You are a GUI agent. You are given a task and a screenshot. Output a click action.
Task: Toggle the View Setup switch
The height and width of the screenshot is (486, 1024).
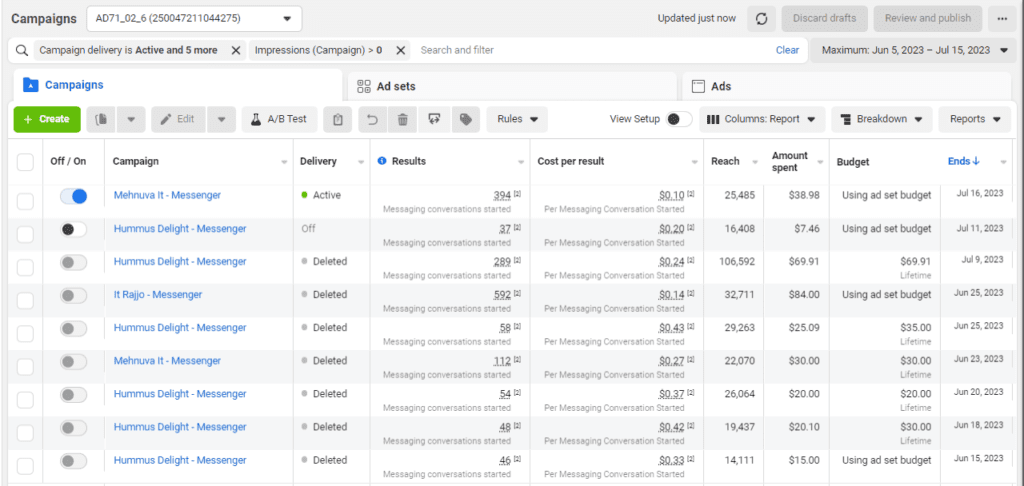[x=679, y=120]
